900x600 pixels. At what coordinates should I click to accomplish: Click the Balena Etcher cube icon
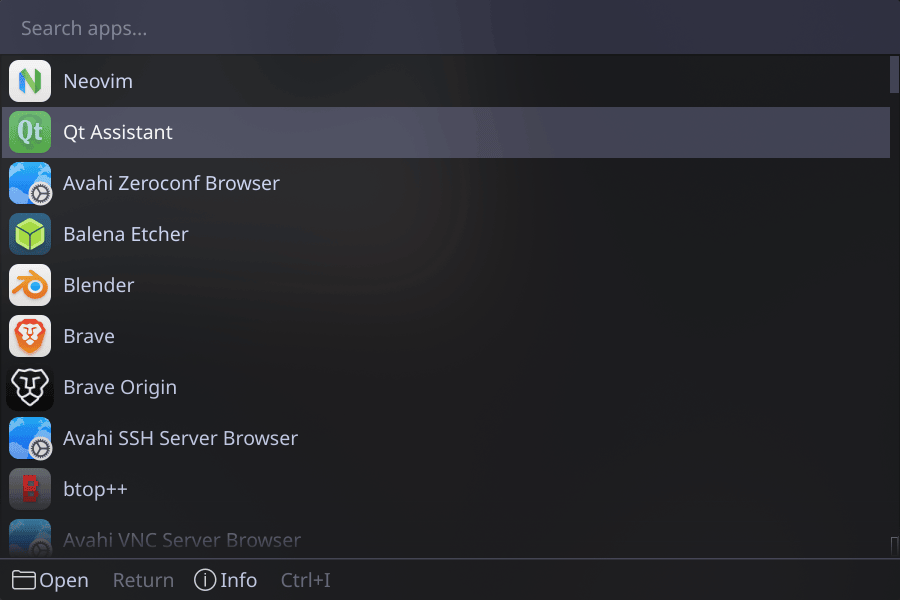(x=30, y=234)
